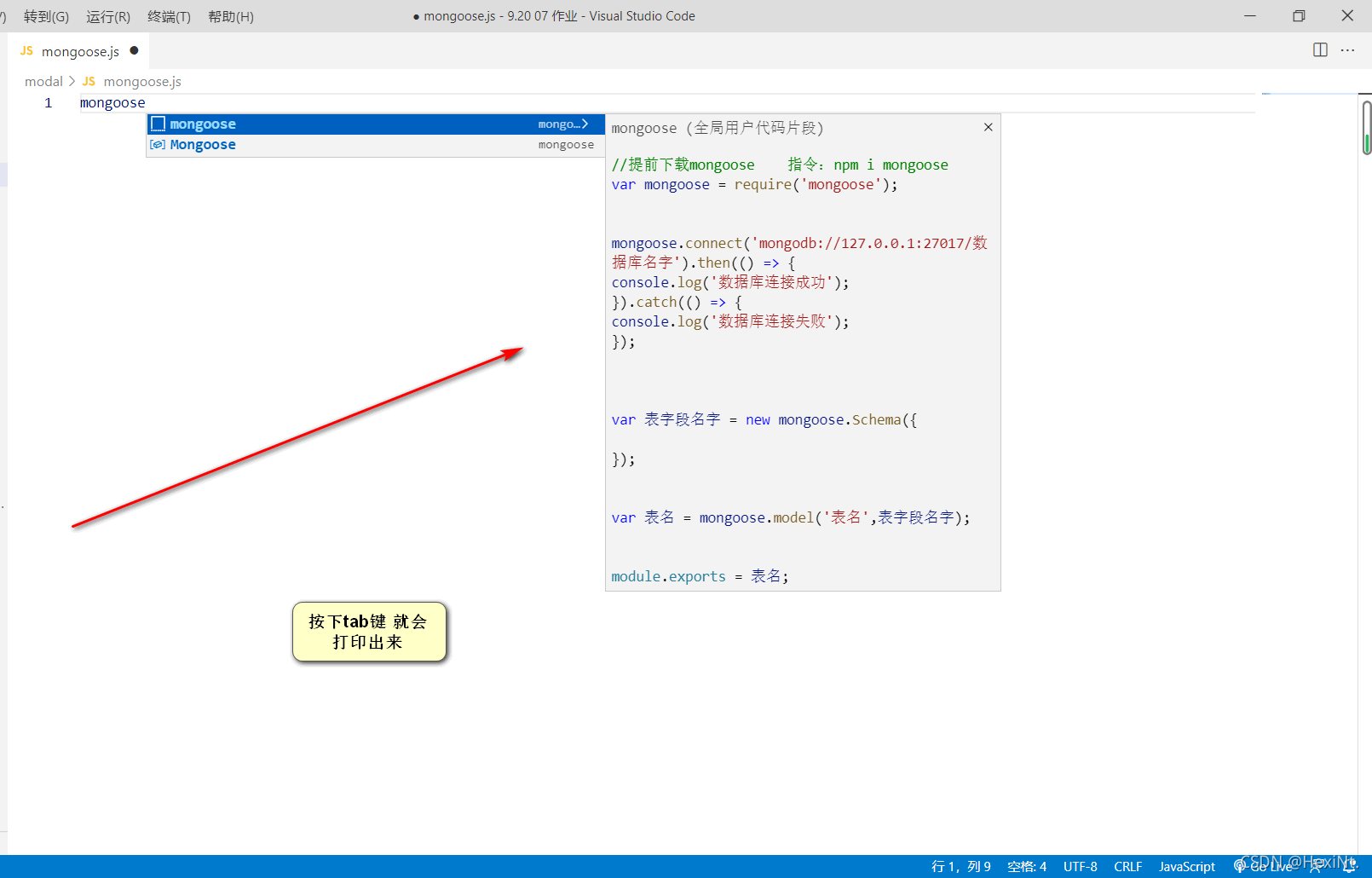This screenshot has height=878, width=1372.
Task: Click the new mongoose.Schema line in preview
Action: (x=764, y=419)
